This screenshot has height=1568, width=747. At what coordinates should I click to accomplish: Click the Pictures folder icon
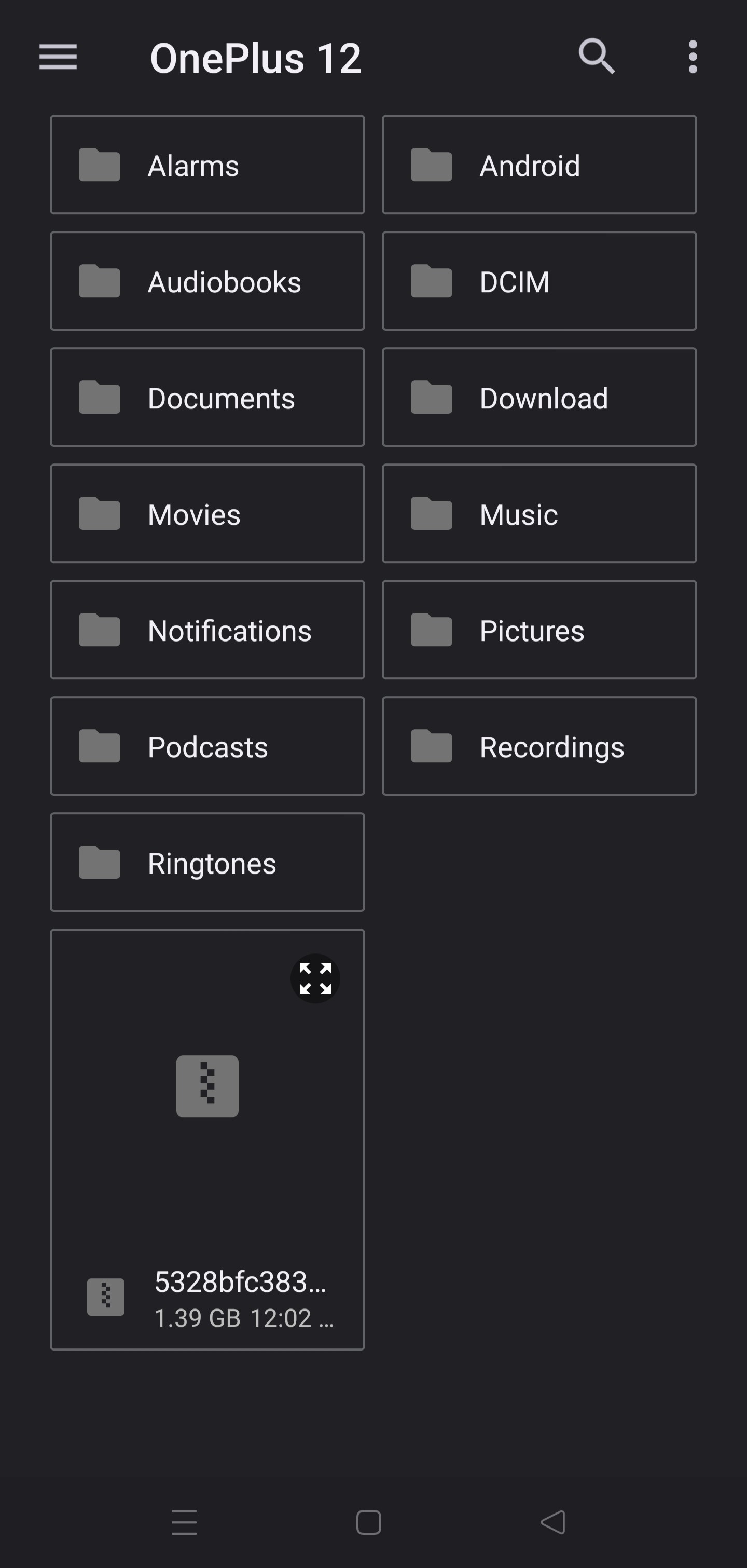click(x=431, y=630)
